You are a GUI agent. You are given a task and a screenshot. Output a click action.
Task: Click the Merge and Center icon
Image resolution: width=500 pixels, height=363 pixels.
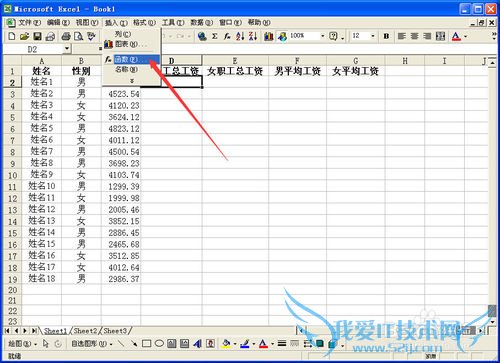(x=440, y=36)
